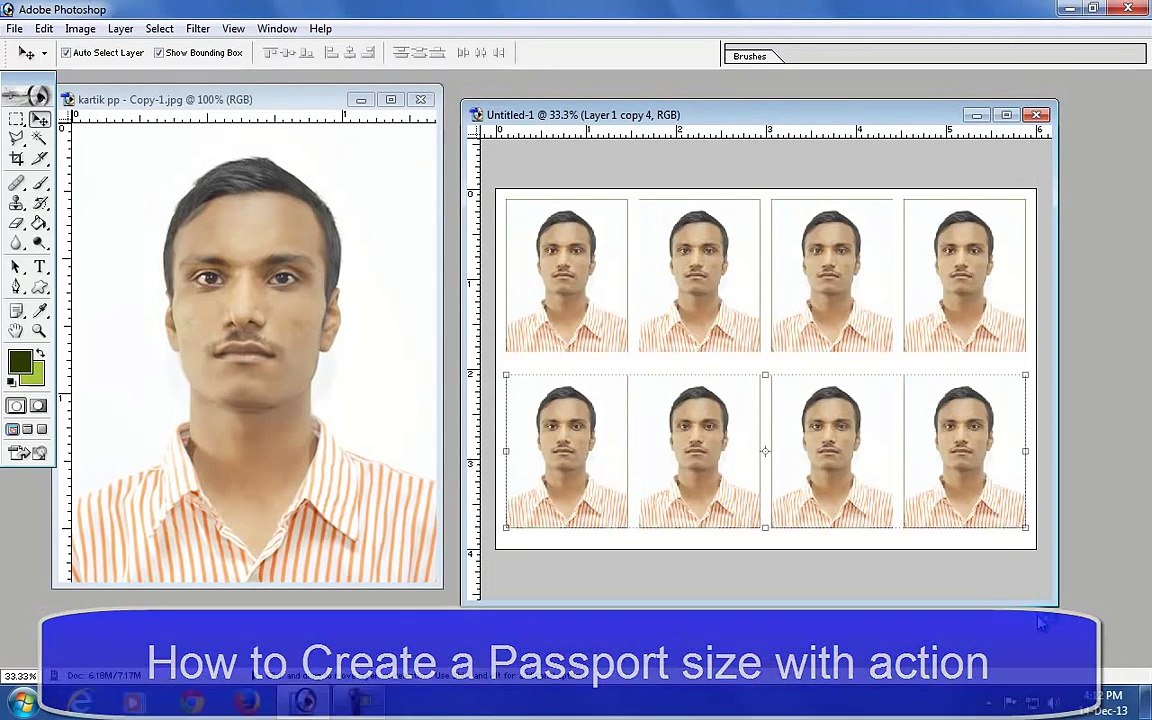Click the foreground color swatch
Image resolution: width=1152 pixels, height=720 pixels.
click(x=18, y=359)
